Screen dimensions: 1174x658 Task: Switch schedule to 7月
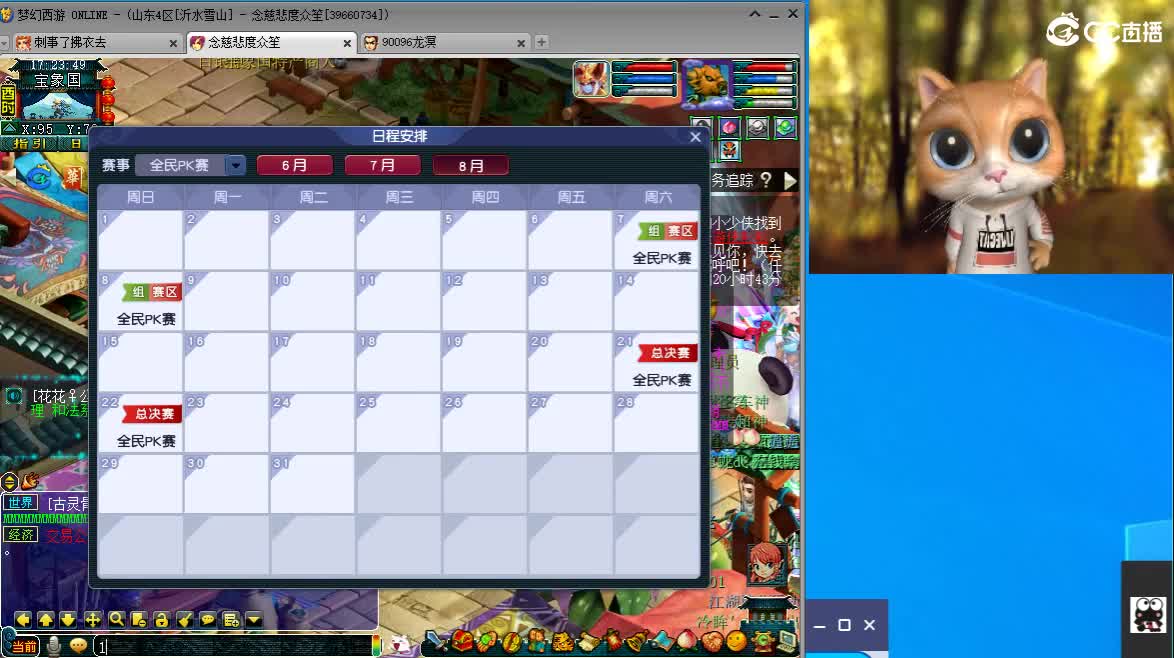tap(382, 165)
